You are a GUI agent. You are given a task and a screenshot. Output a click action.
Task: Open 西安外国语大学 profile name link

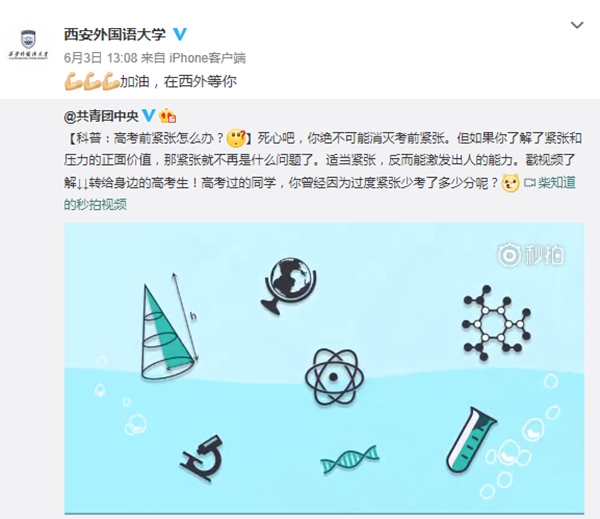pyautogui.click(x=114, y=34)
